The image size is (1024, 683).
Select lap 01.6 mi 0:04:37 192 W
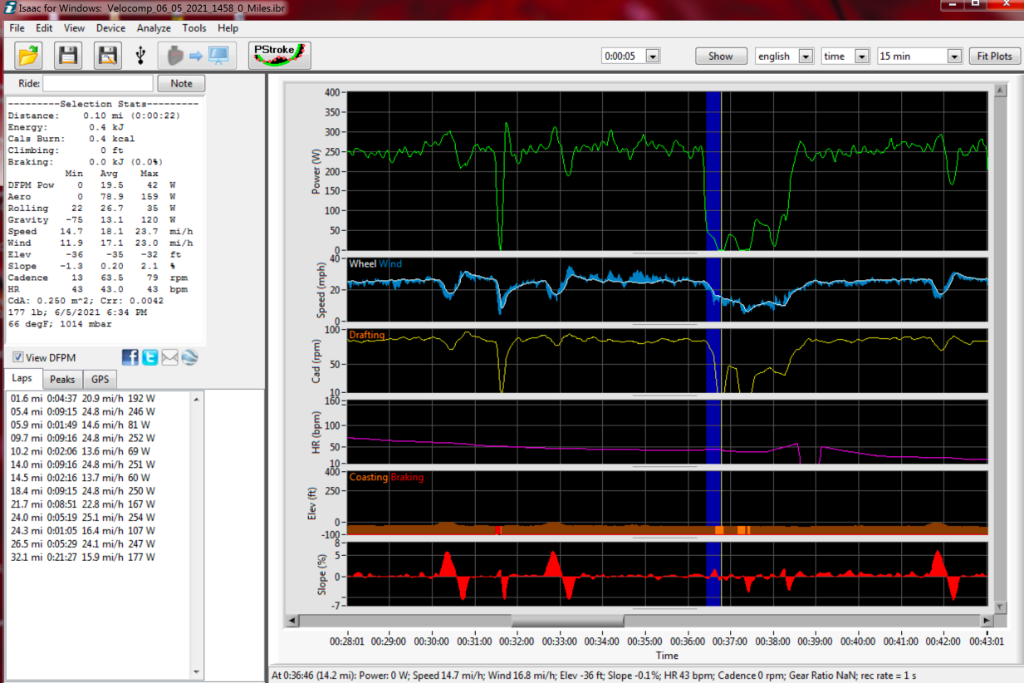click(83, 398)
